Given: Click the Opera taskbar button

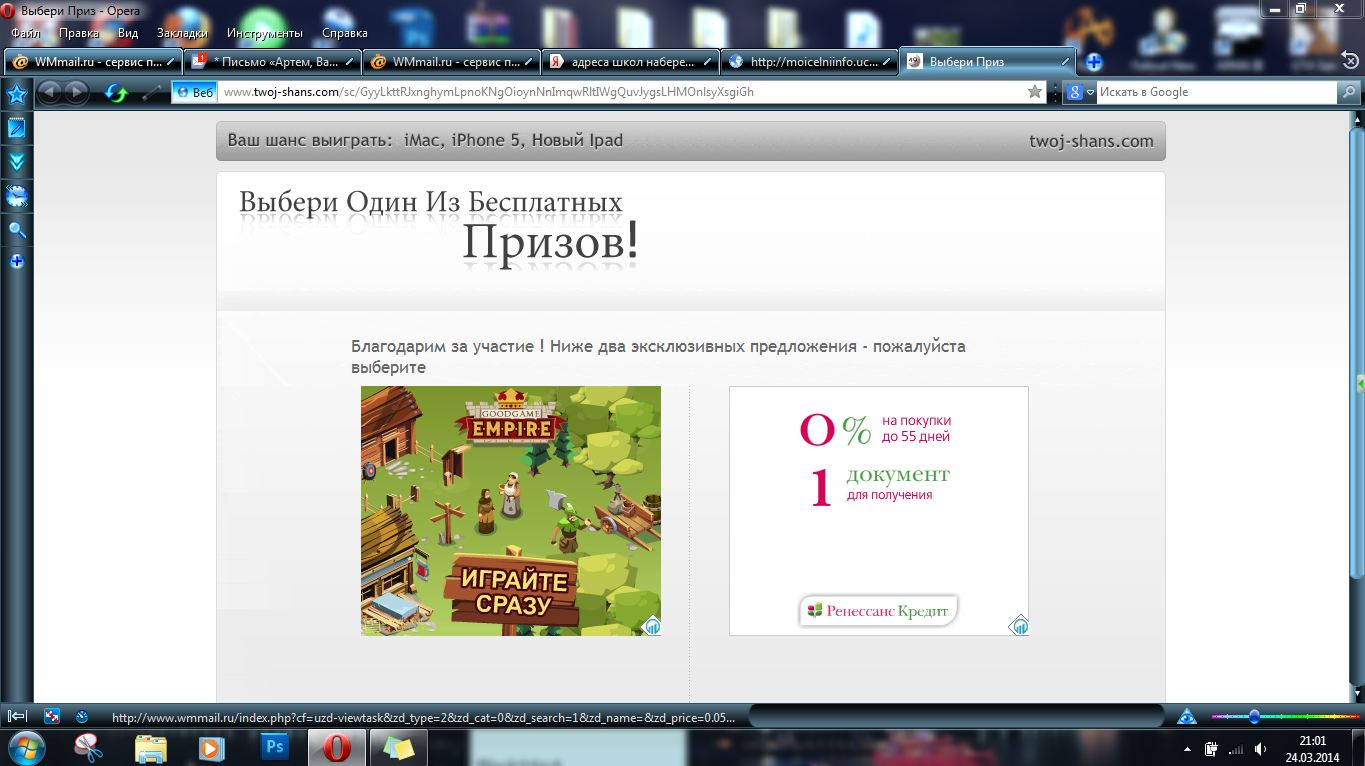Looking at the screenshot, I should 336,748.
